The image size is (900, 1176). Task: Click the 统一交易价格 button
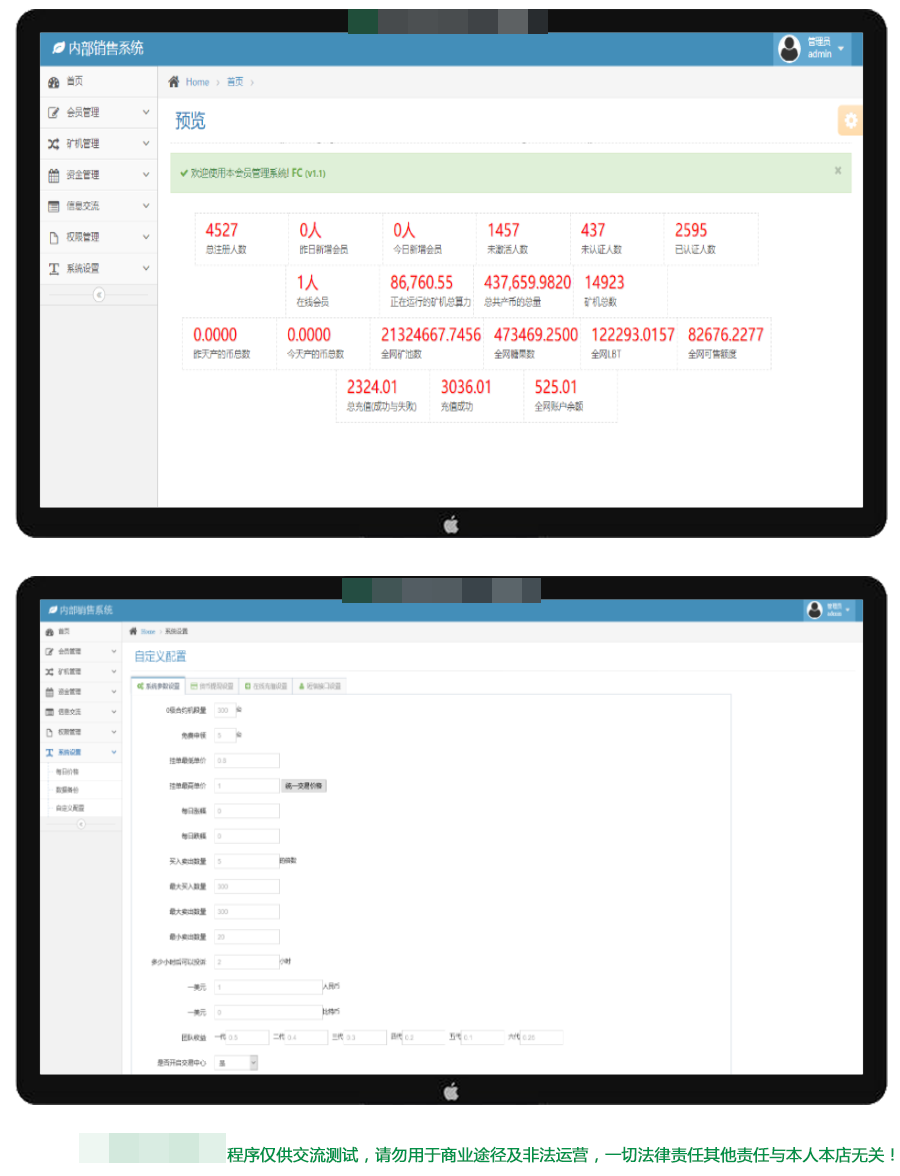(304, 786)
